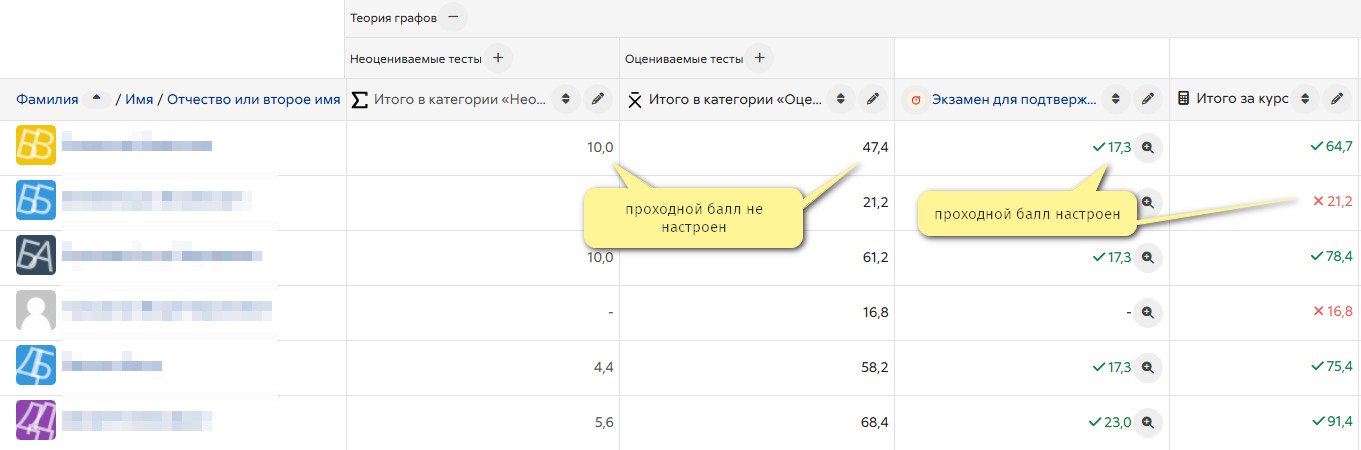Edit the Экзамен для подтверж... column
Viewport: 1361px width, 450px height.
1148,99
